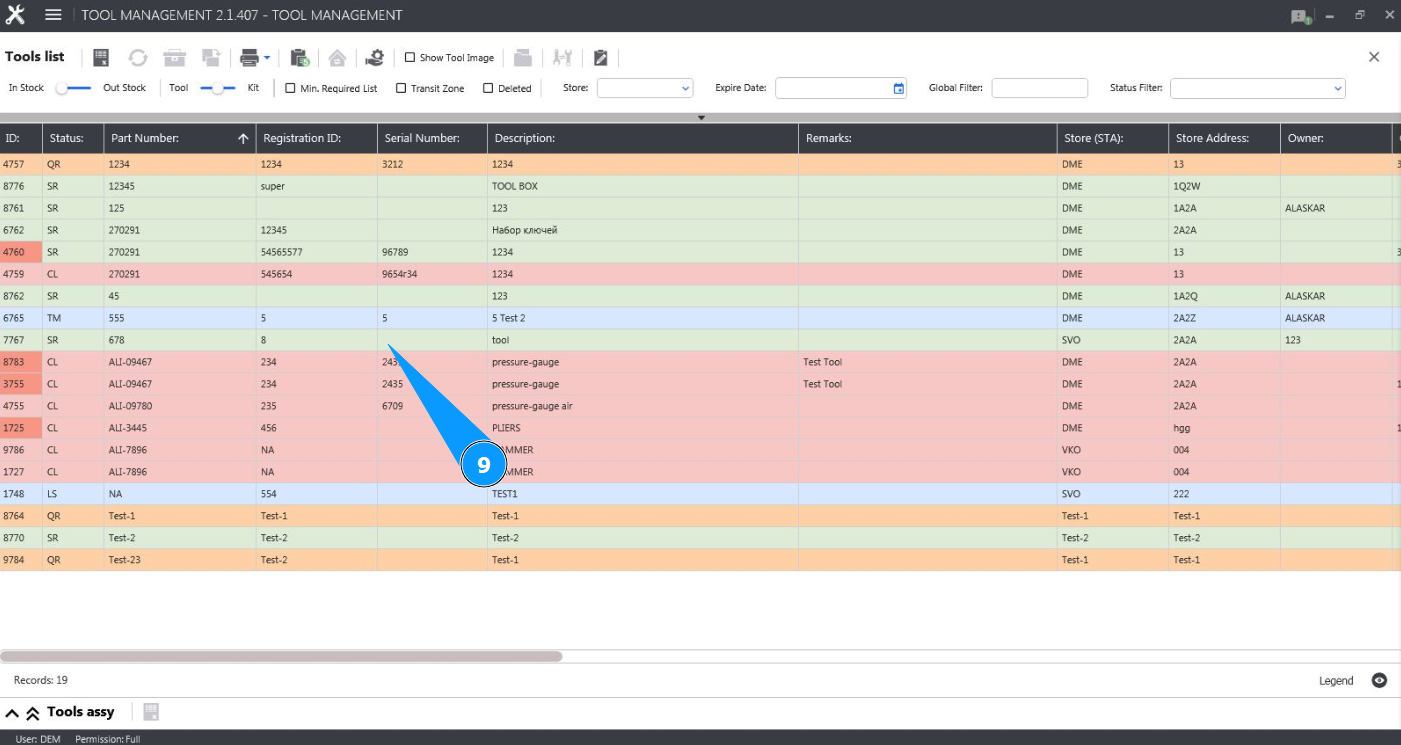Open the notification message icon in title bar
Screen dimensions: 1401x745
pos(1299,16)
